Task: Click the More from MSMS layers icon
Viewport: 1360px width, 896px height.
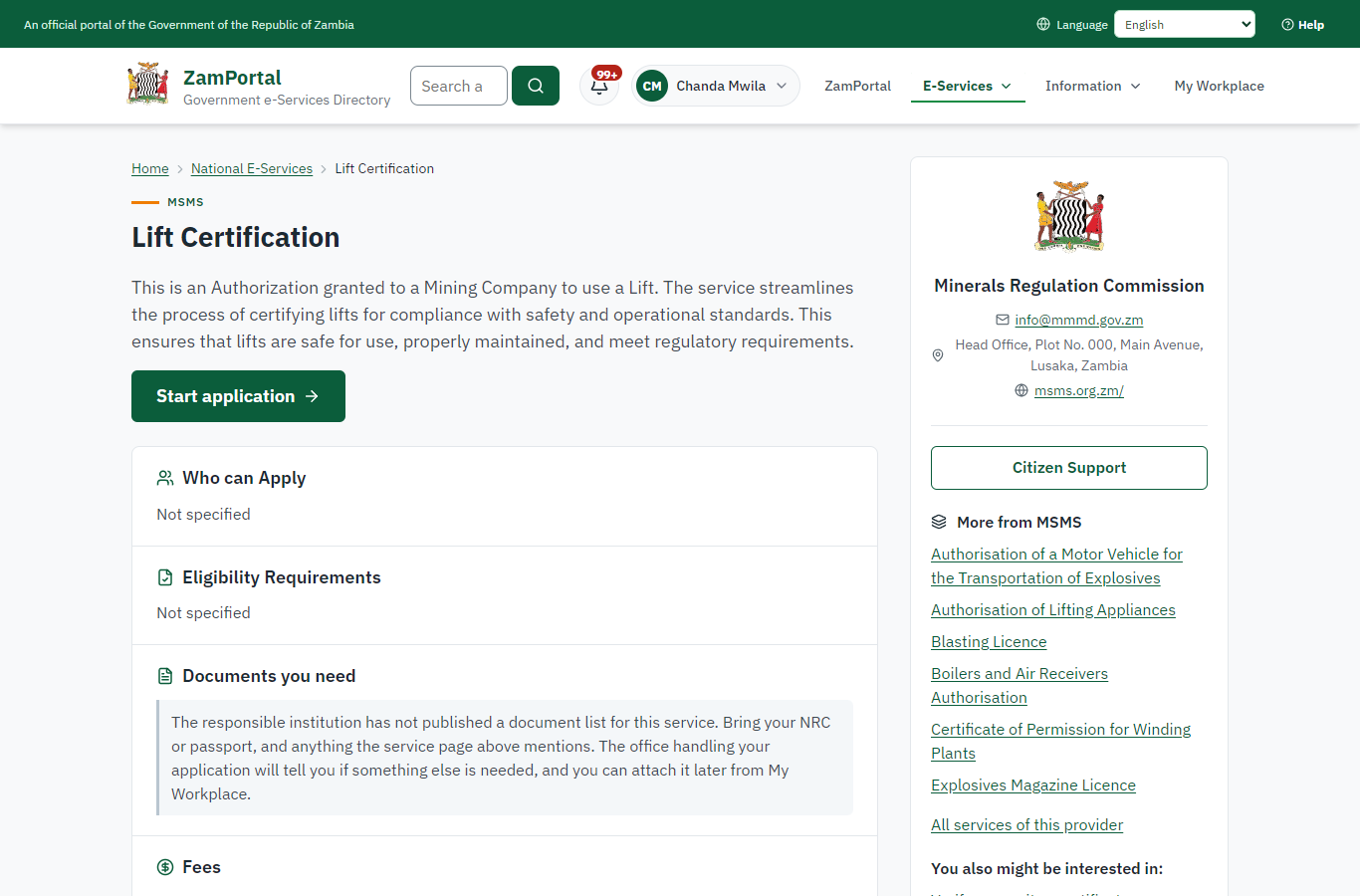Action: [x=939, y=522]
